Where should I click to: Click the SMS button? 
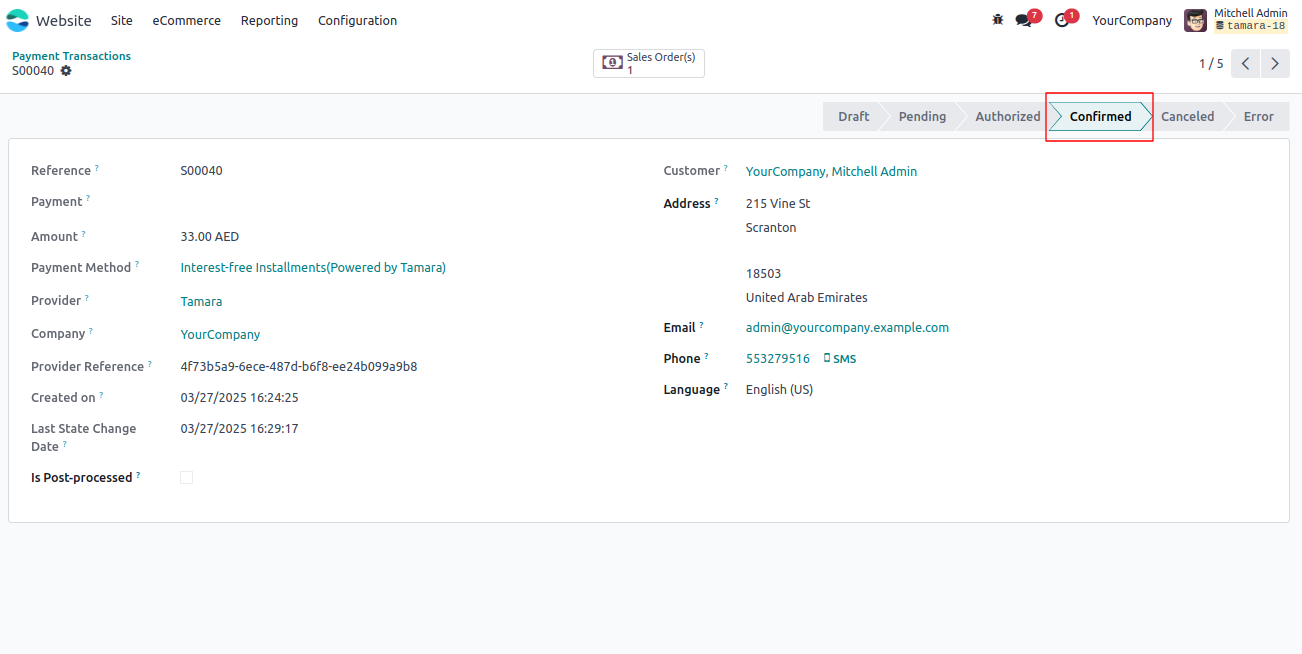coord(840,358)
